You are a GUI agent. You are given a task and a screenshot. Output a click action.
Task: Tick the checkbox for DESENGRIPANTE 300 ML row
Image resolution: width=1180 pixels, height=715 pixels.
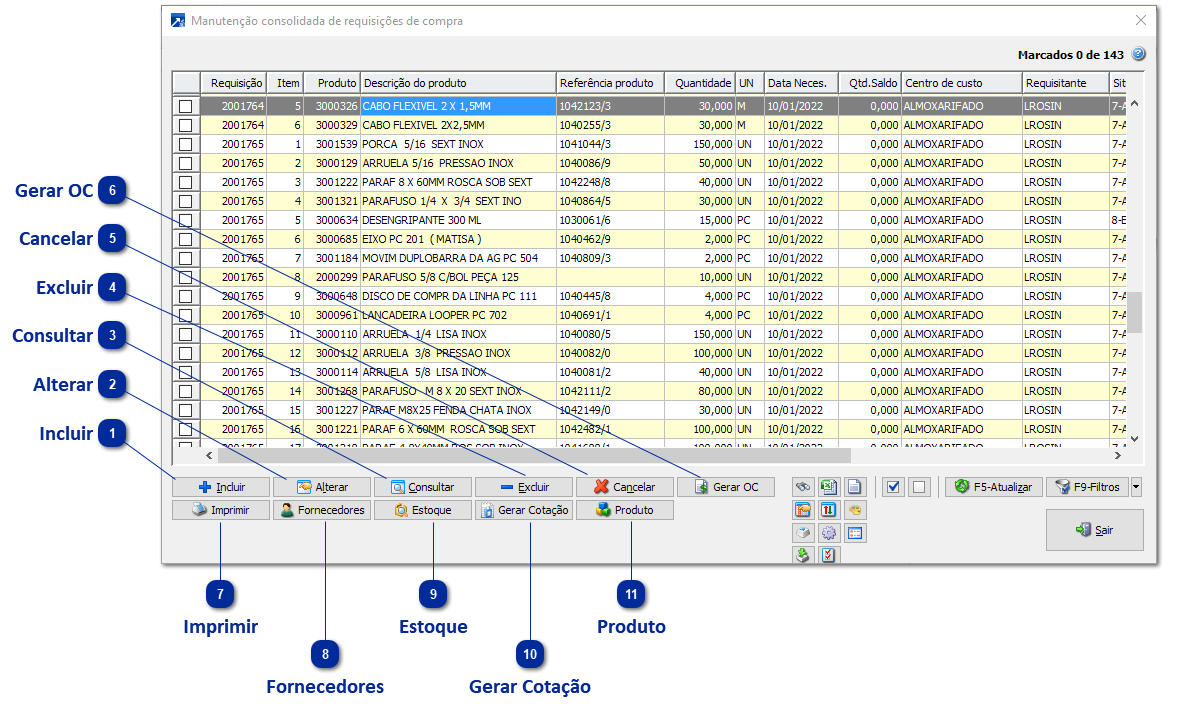tap(185, 220)
